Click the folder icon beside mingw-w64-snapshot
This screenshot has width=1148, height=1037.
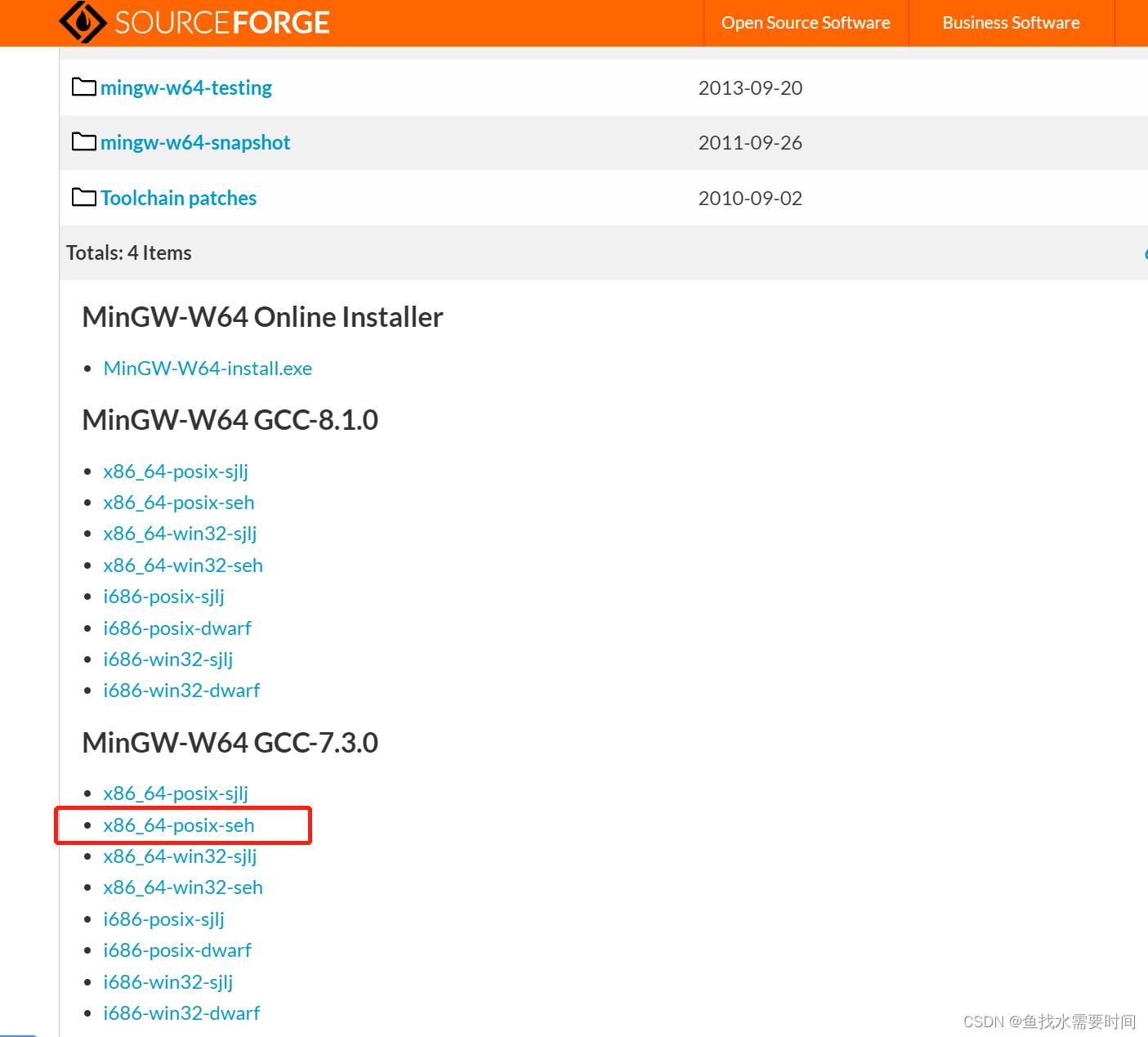(83, 141)
